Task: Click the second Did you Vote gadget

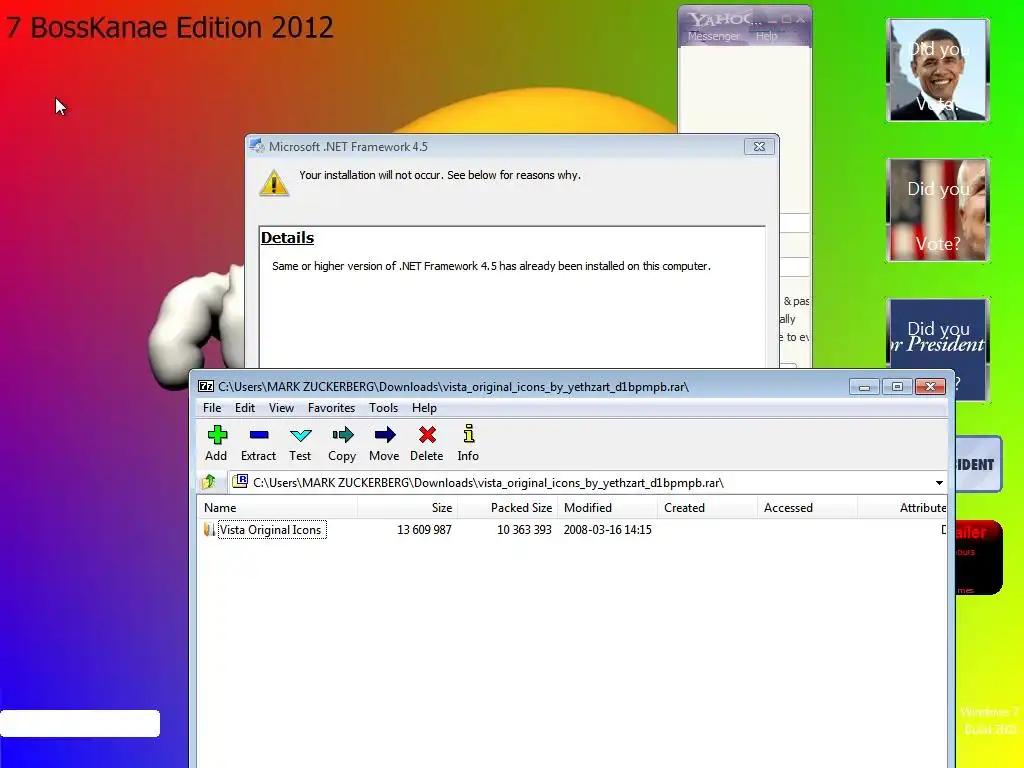Action: coord(938,210)
